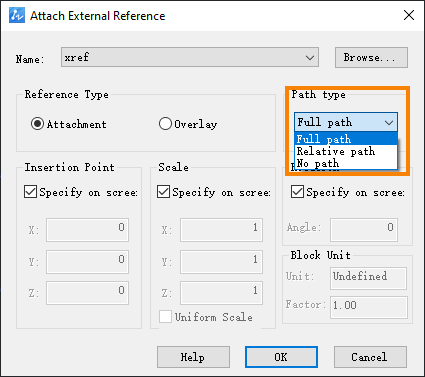Click the Cancel button
The height and width of the screenshot is (377, 425).
point(370,357)
